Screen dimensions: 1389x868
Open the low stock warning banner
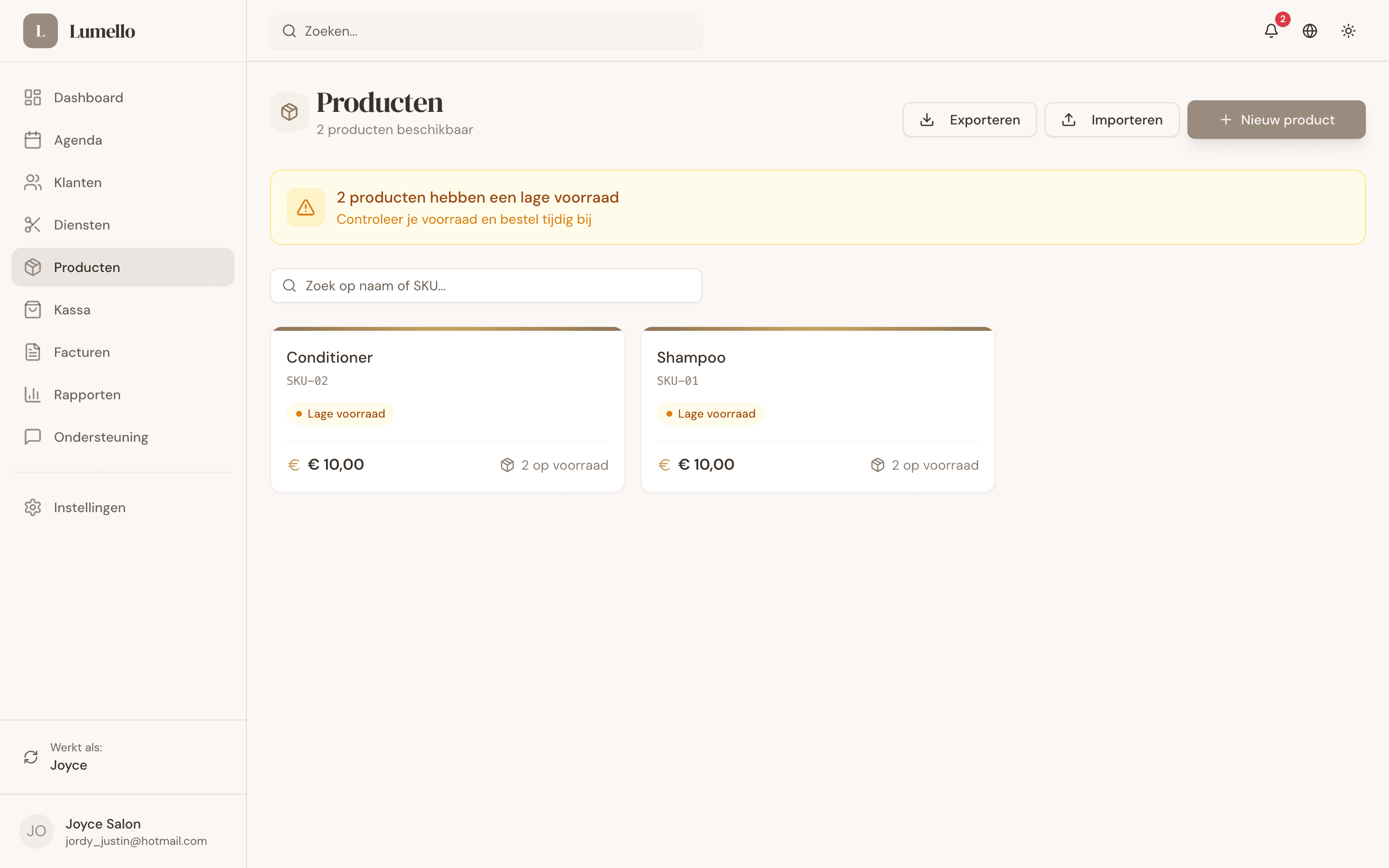(x=817, y=207)
